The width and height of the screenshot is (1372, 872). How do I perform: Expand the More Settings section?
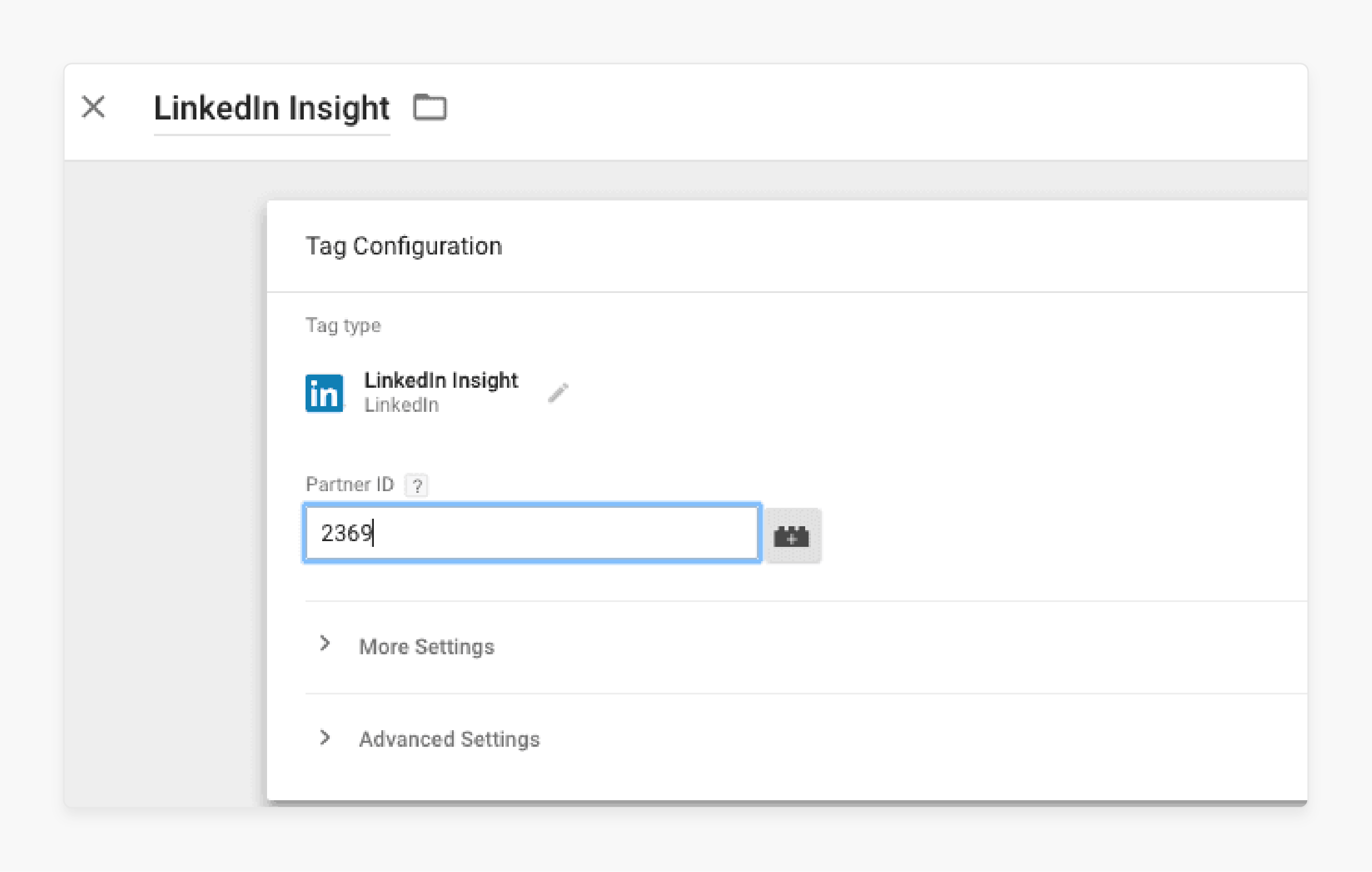tap(426, 647)
